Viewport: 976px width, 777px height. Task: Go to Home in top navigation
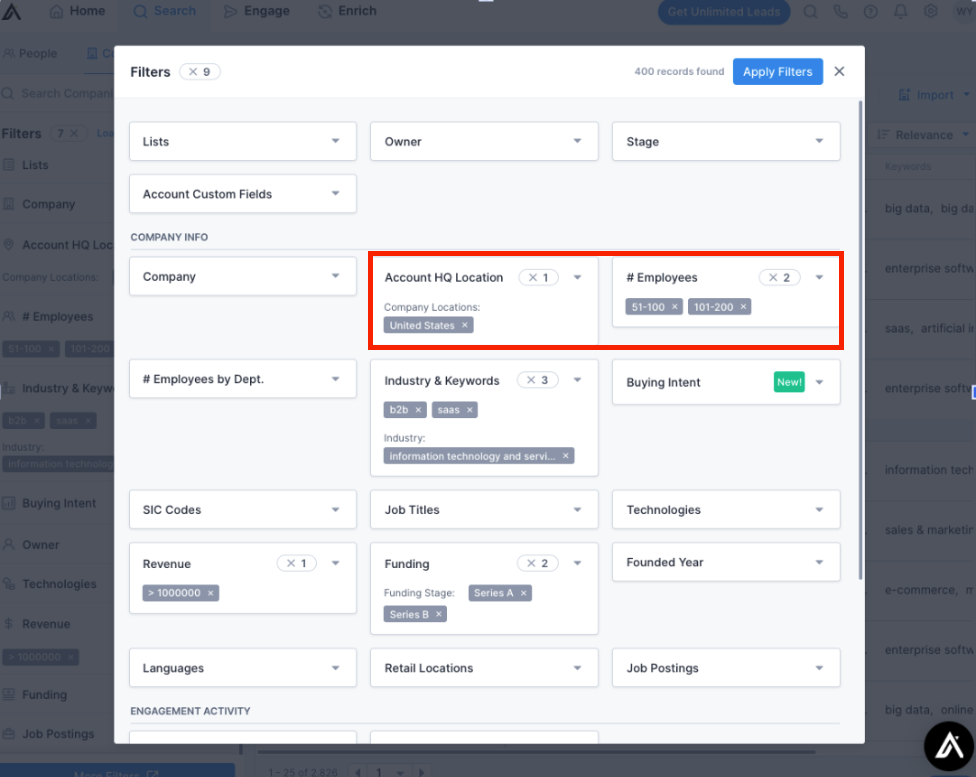78,11
